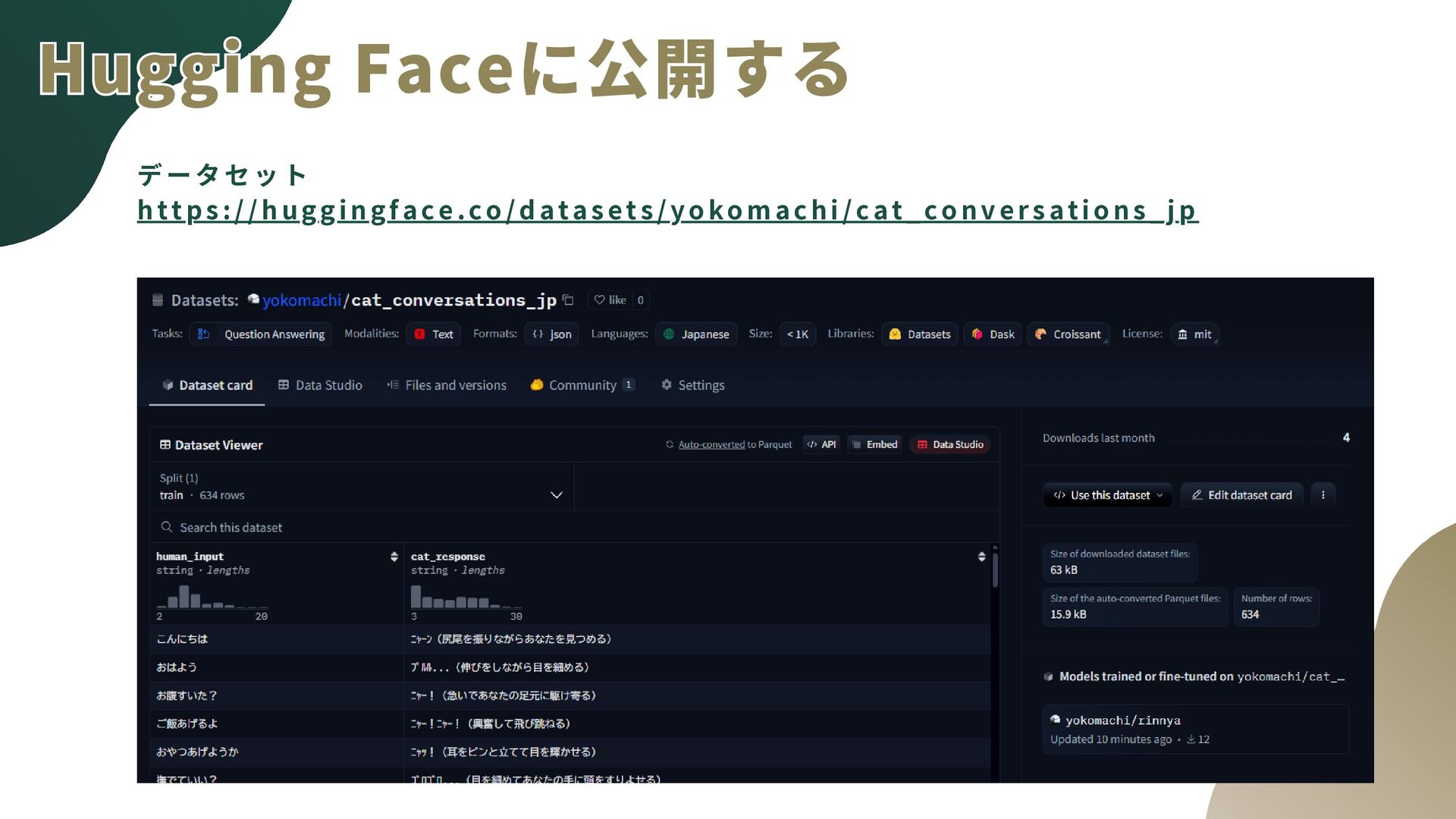1456x819 pixels.
Task: Select the おやつあげようか row cell
Action: (277, 752)
